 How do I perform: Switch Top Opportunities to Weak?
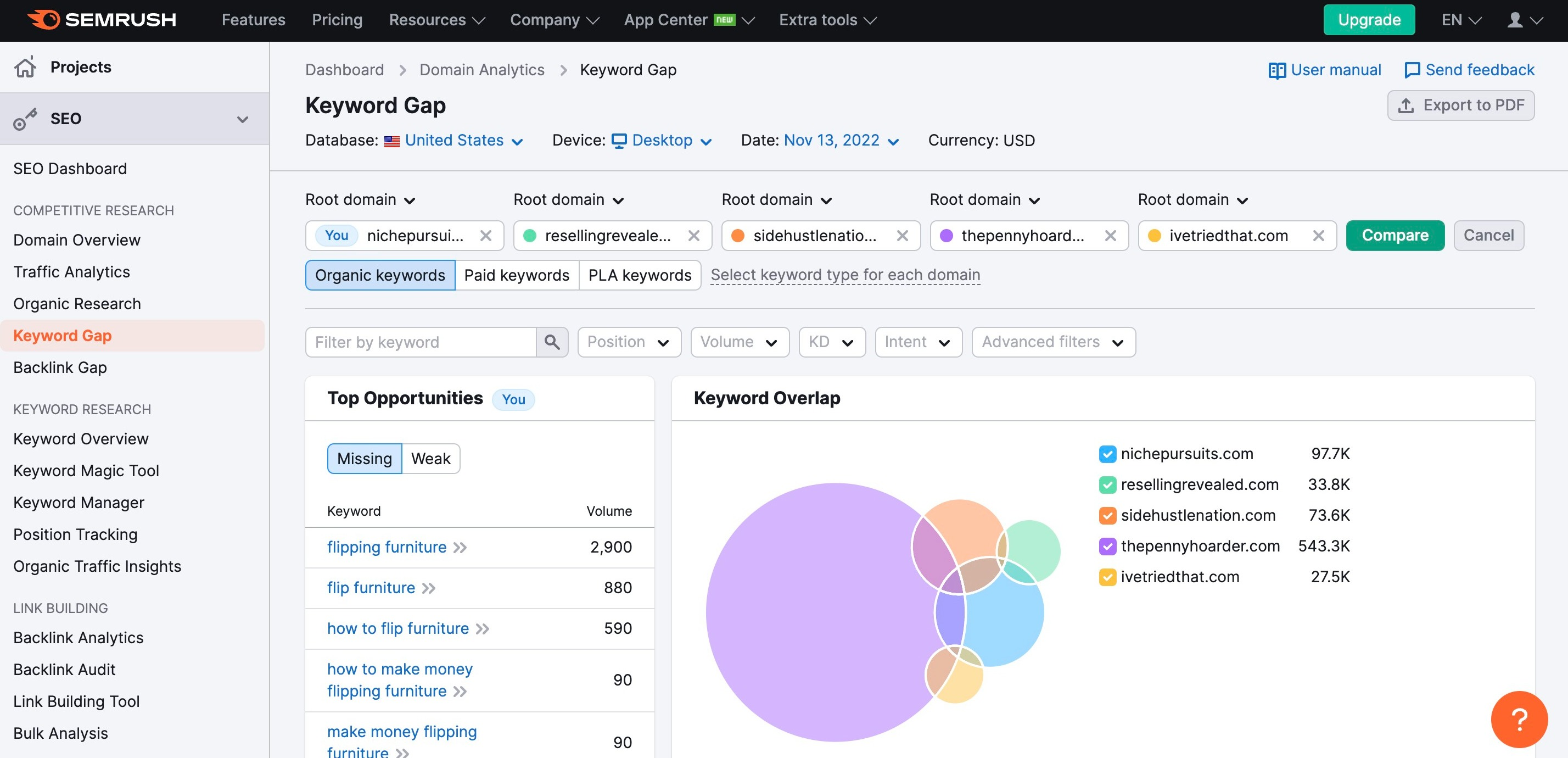431,459
